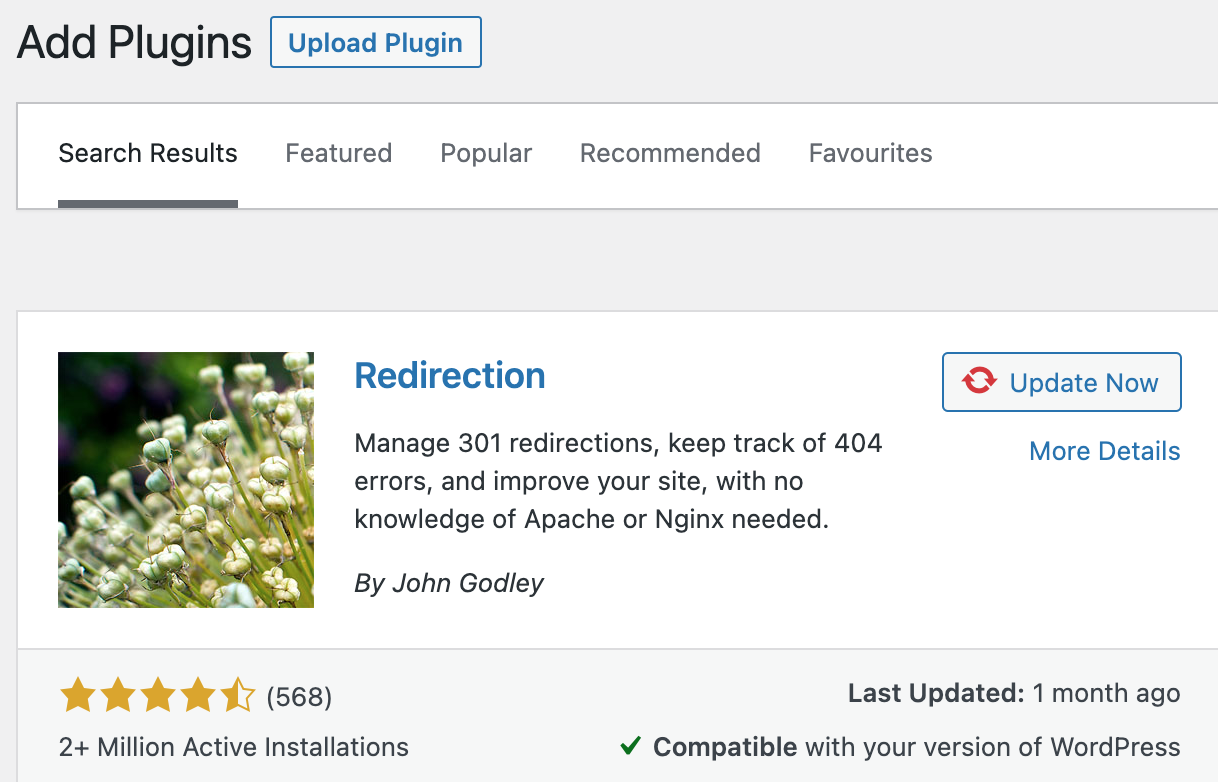The width and height of the screenshot is (1218, 782).
Task: View More Details for Redirection
Action: (1105, 451)
